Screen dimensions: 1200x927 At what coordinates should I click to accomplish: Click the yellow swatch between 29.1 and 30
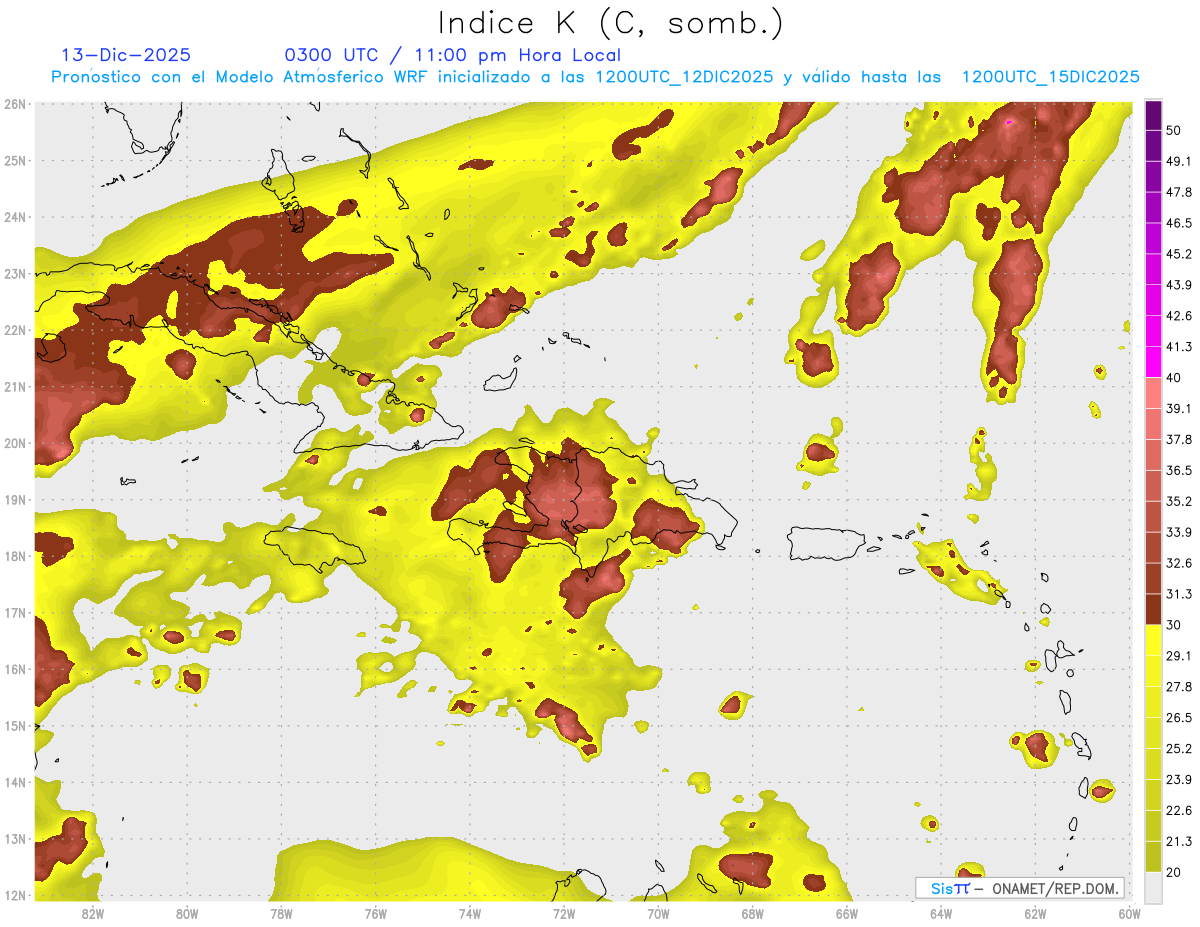click(x=1153, y=640)
